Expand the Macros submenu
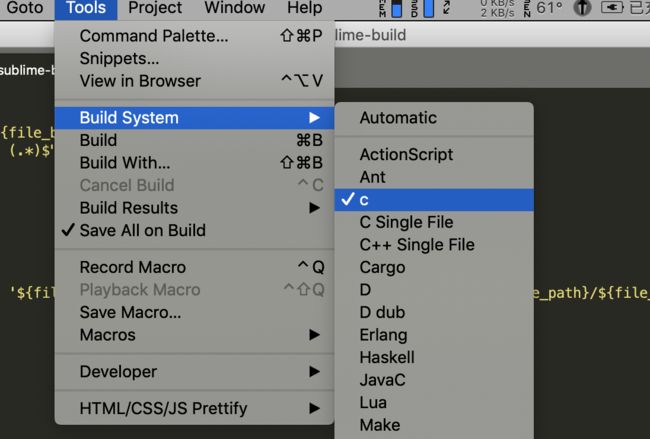 194,335
